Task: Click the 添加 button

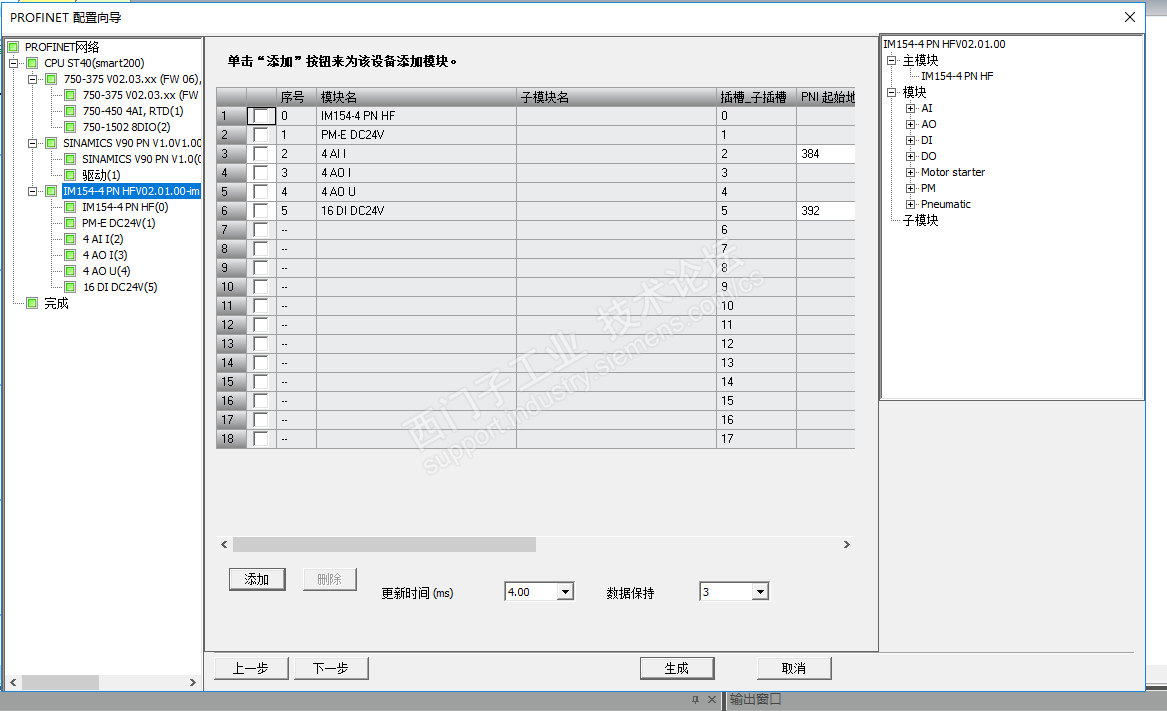Action: (x=257, y=579)
